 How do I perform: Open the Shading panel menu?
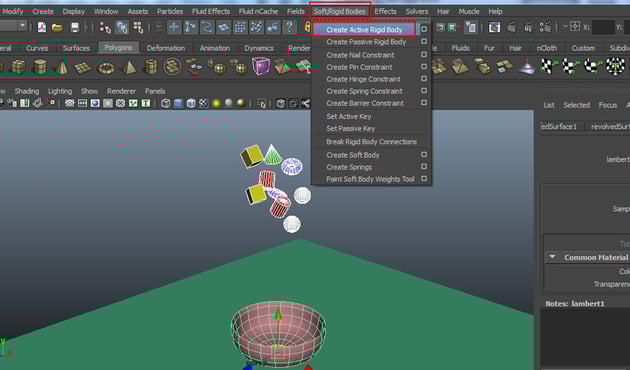[x=27, y=91]
